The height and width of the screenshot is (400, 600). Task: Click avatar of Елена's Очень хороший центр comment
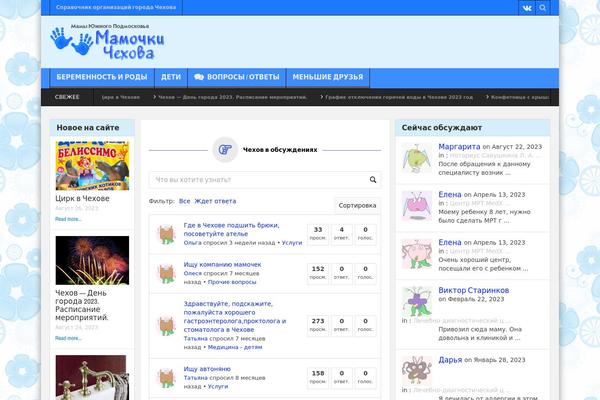417,254
